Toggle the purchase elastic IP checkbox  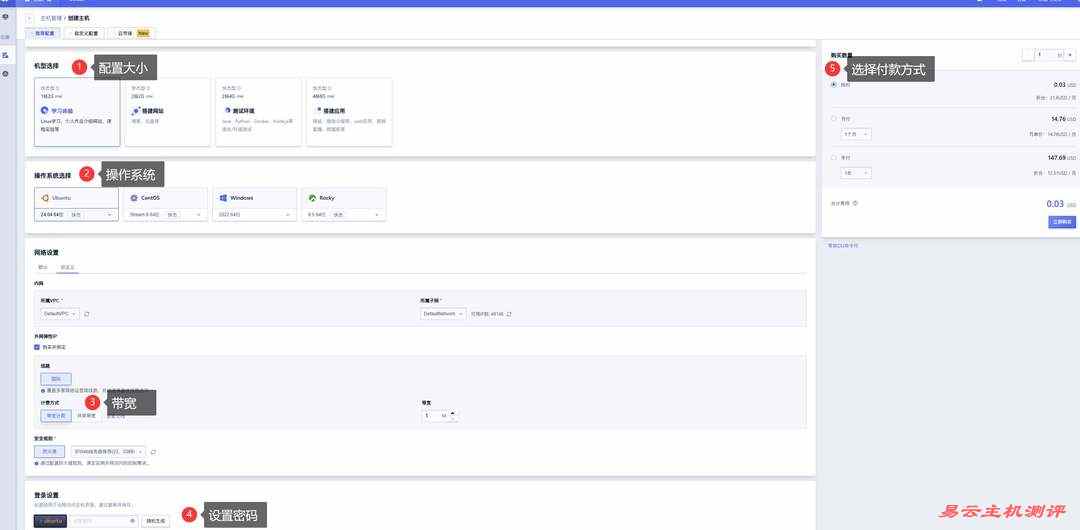coord(37,347)
